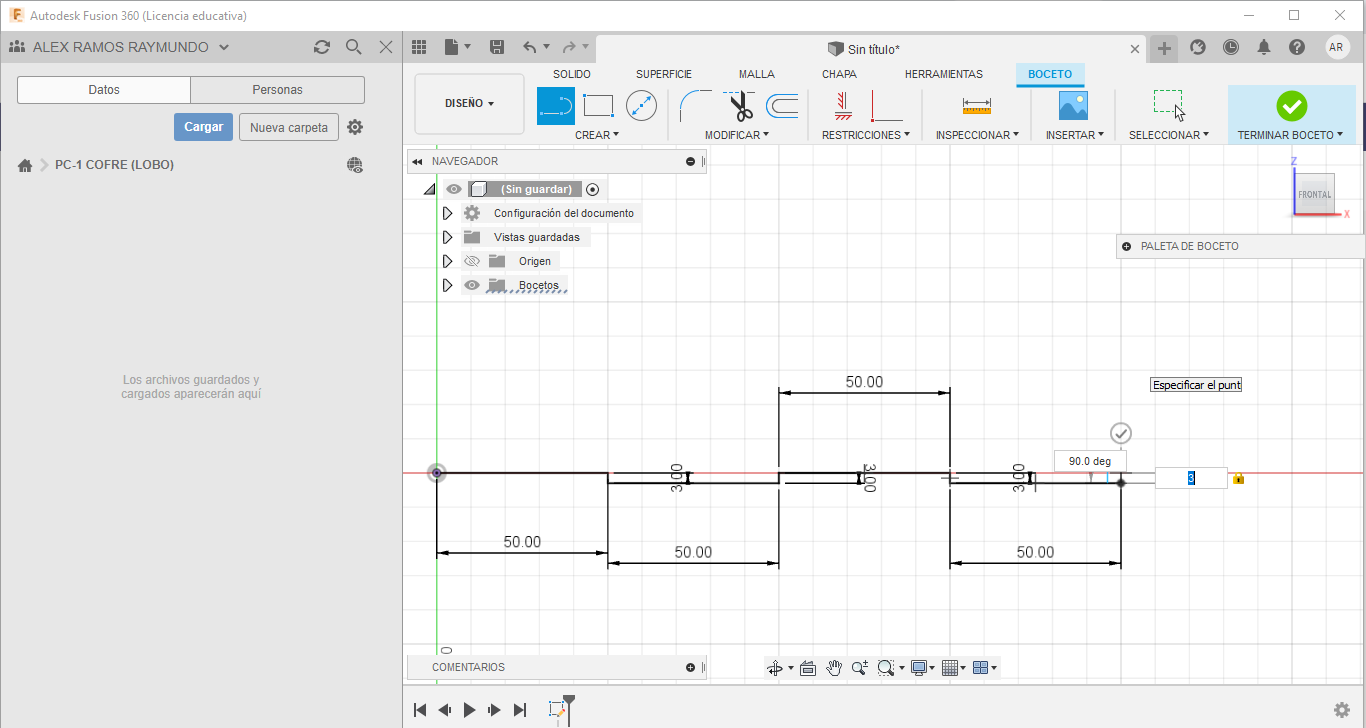Toggle visibility of the Bocetos folder
1366x728 pixels.
[x=472, y=285]
